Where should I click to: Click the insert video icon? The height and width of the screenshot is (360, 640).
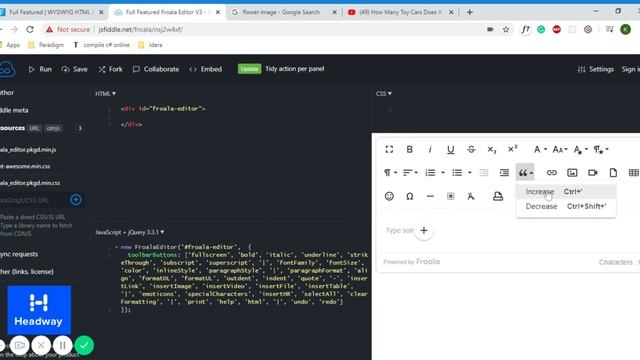coord(593,173)
